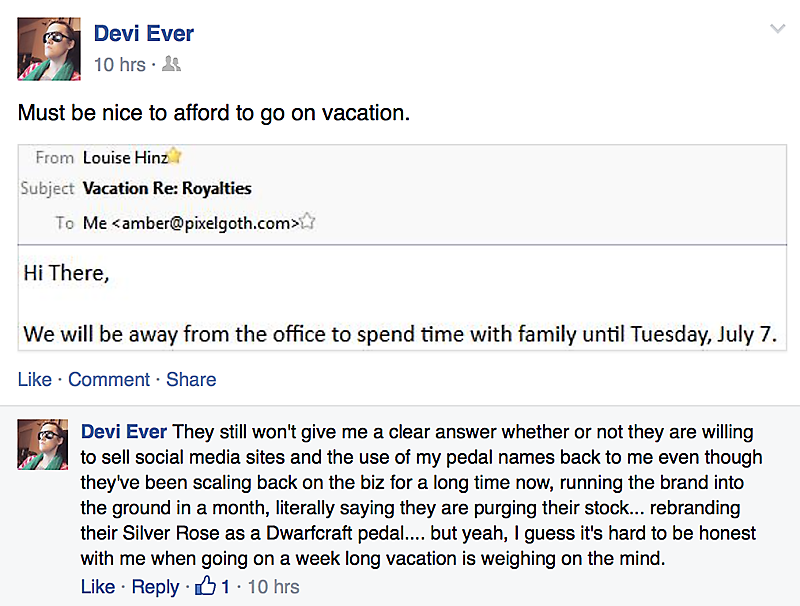Image resolution: width=800 pixels, height=606 pixels.
Task: Share the post
Action: pos(191,380)
